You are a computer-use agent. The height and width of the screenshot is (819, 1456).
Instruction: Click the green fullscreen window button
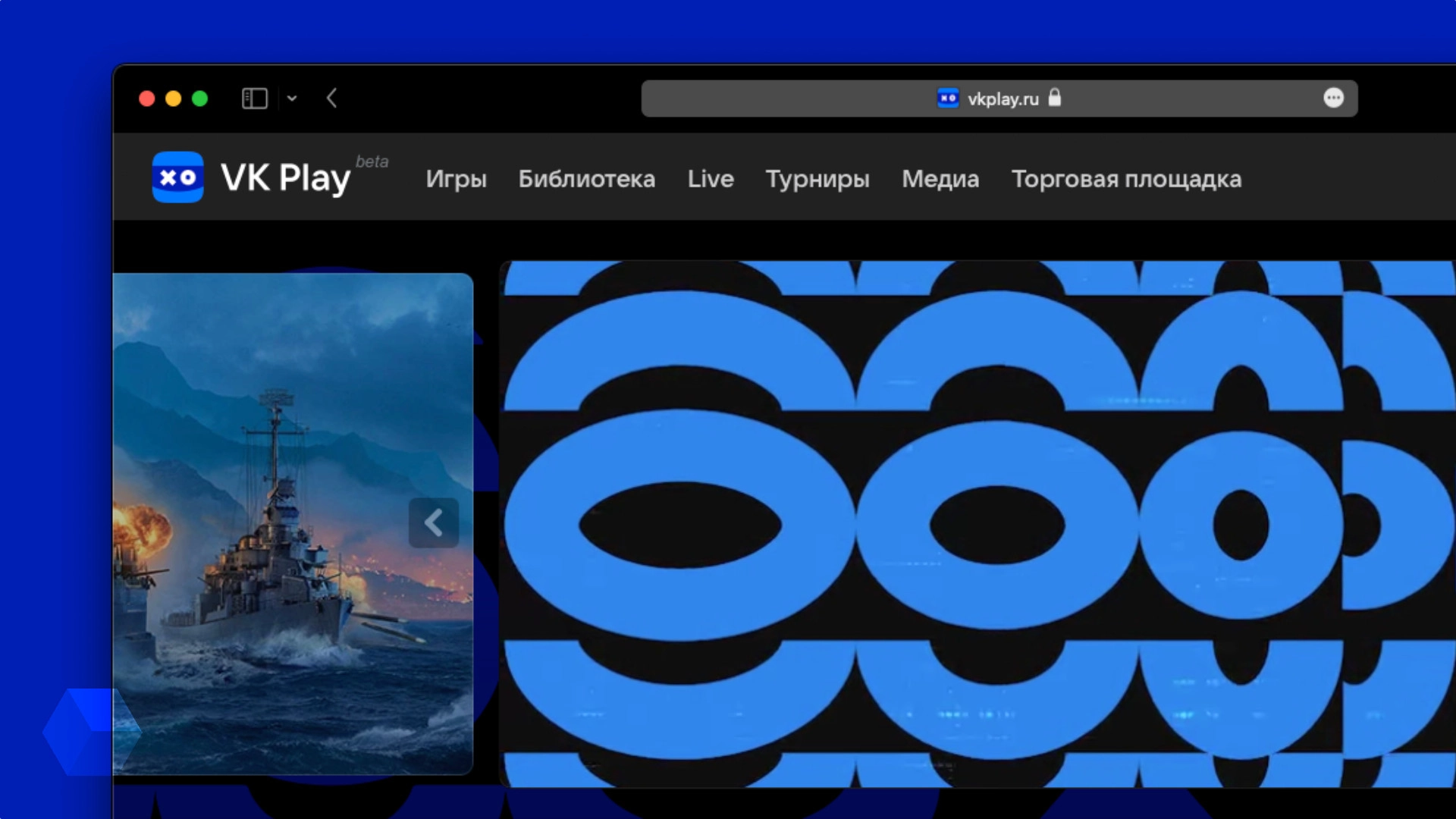coord(199,99)
